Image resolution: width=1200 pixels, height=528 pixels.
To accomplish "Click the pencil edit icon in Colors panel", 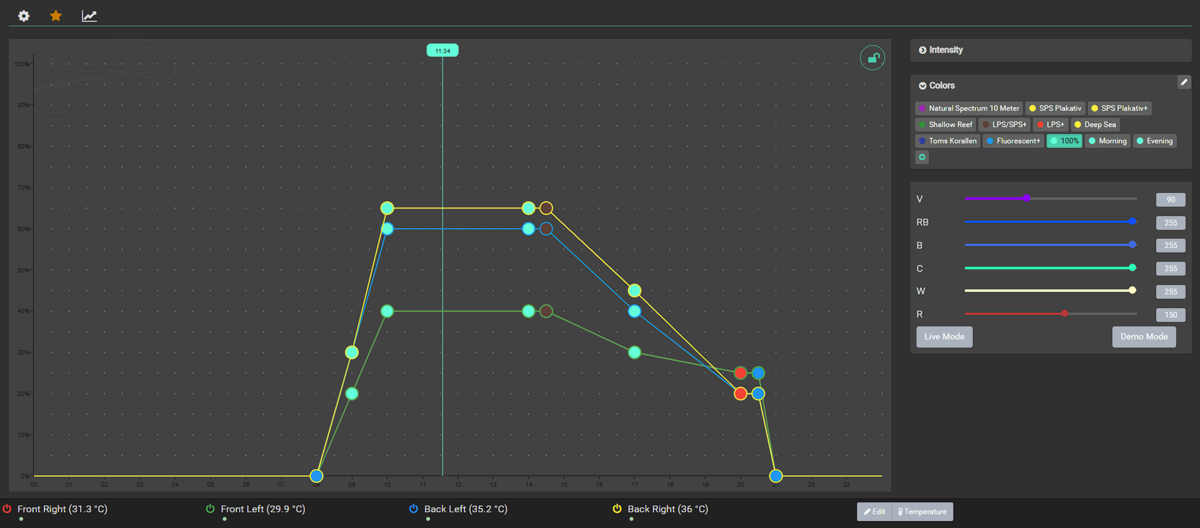I will [x=1184, y=82].
